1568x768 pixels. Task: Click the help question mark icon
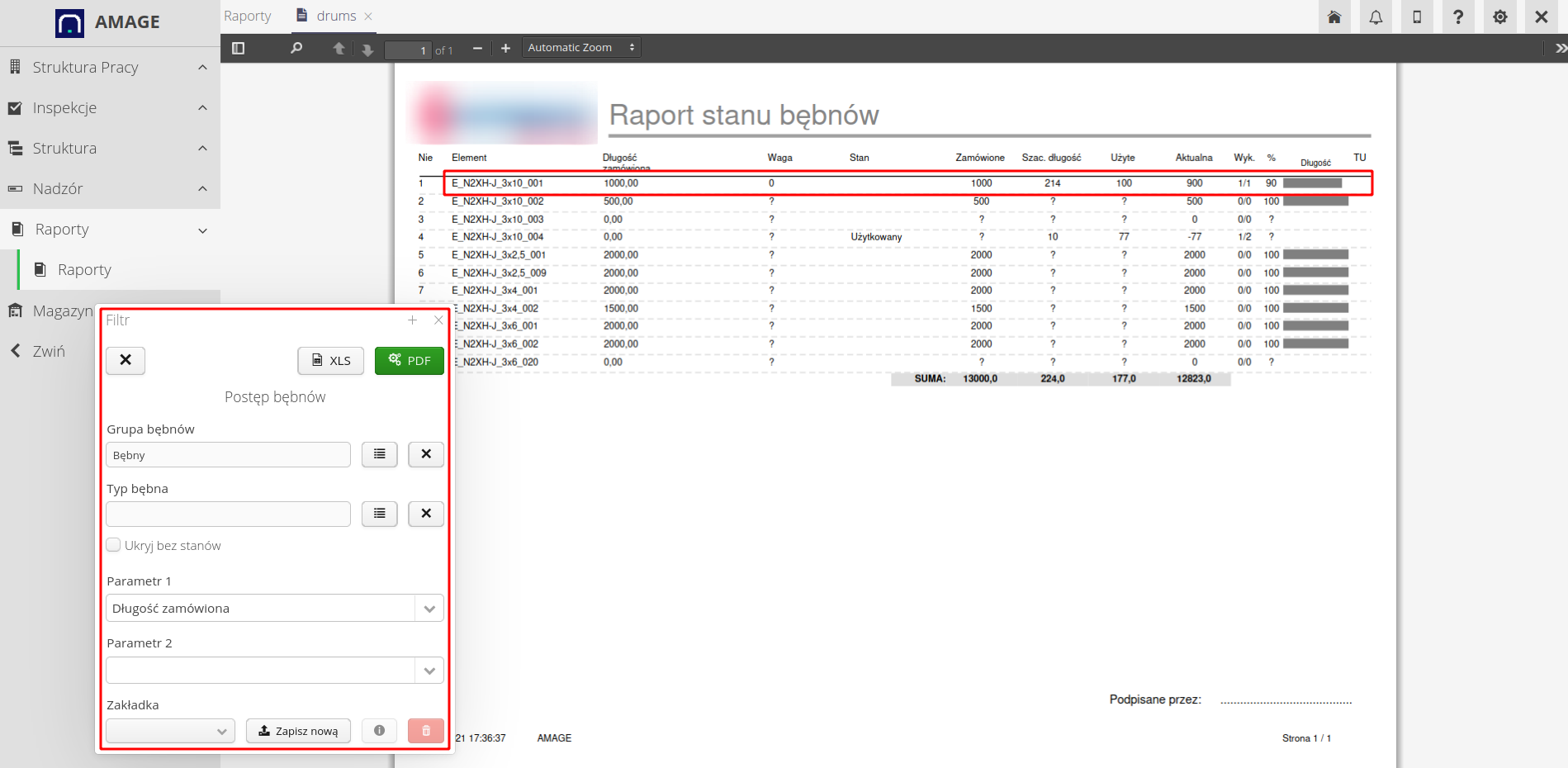tap(1458, 17)
